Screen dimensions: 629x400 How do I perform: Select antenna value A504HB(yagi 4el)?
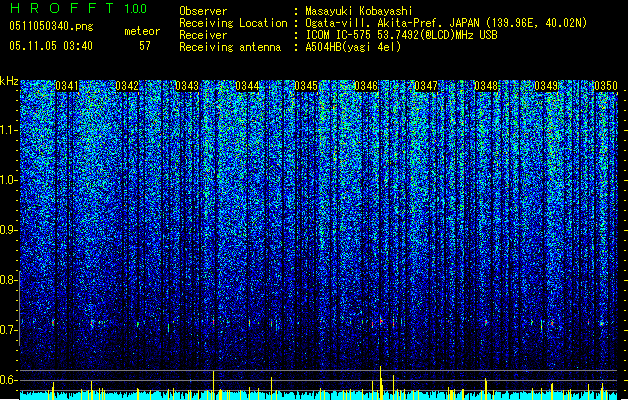(353, 47)
